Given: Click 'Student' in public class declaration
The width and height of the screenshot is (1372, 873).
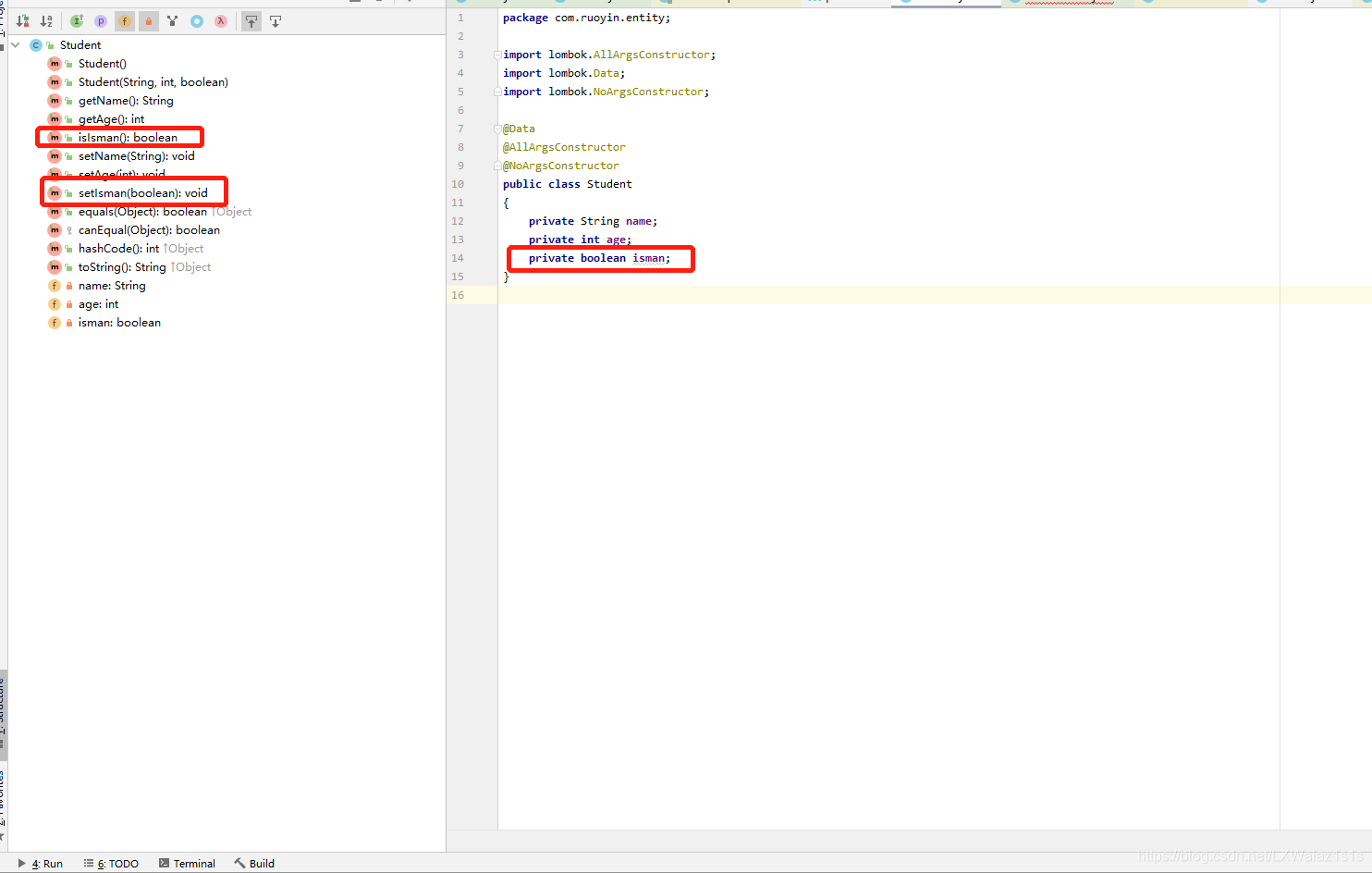Looking at the screenshot, I should (x=609, y=184).
